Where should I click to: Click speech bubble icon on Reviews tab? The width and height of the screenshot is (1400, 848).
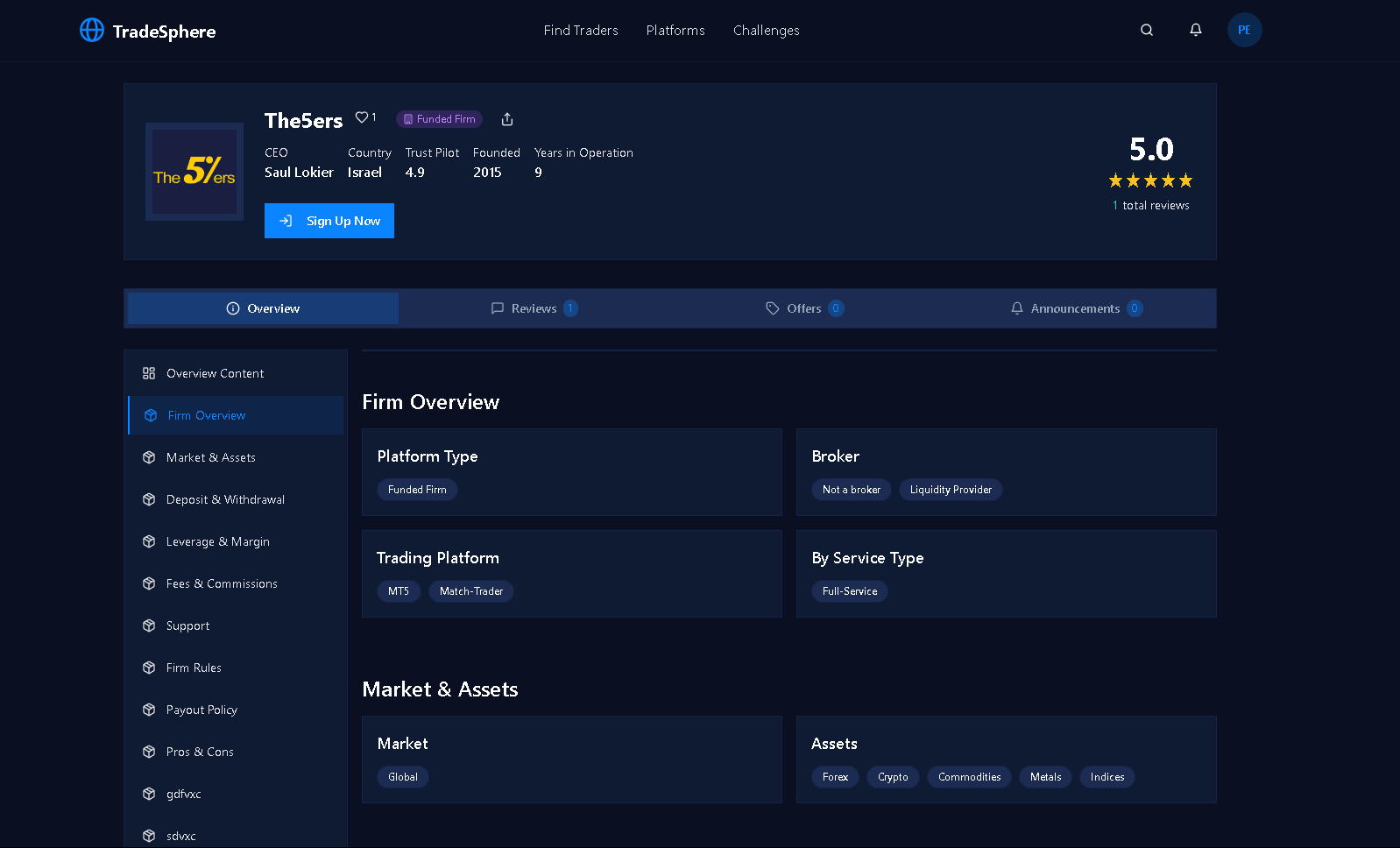pyautogui.click(x=498, y=308)
